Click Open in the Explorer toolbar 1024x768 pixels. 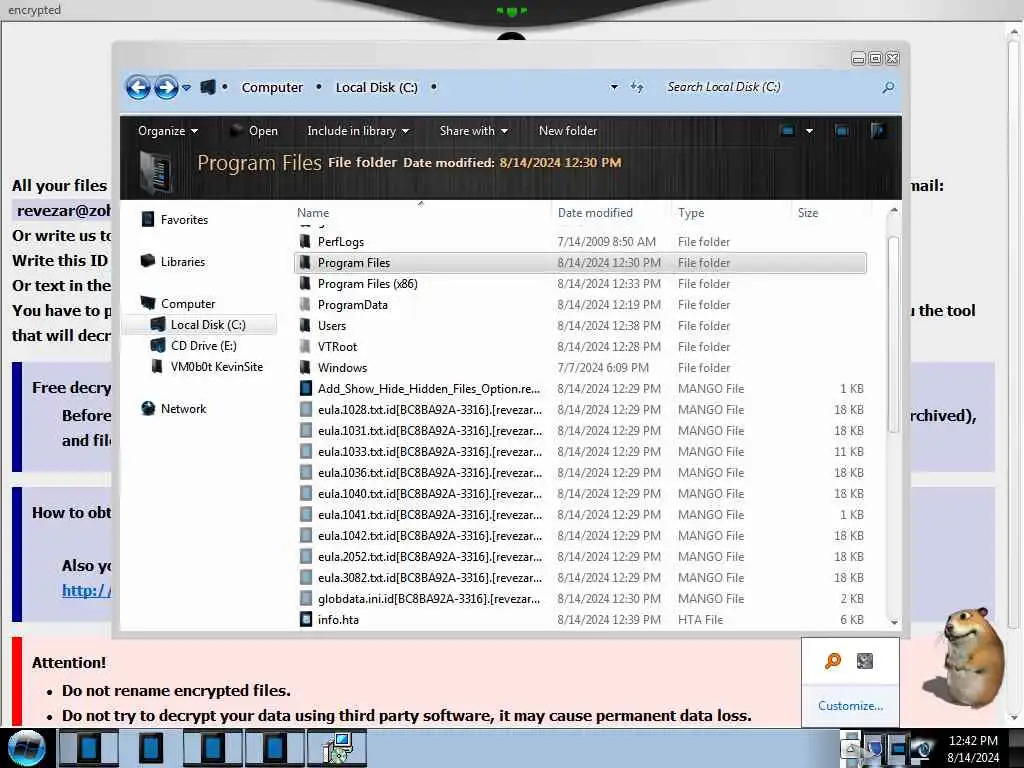click(254, 131)
